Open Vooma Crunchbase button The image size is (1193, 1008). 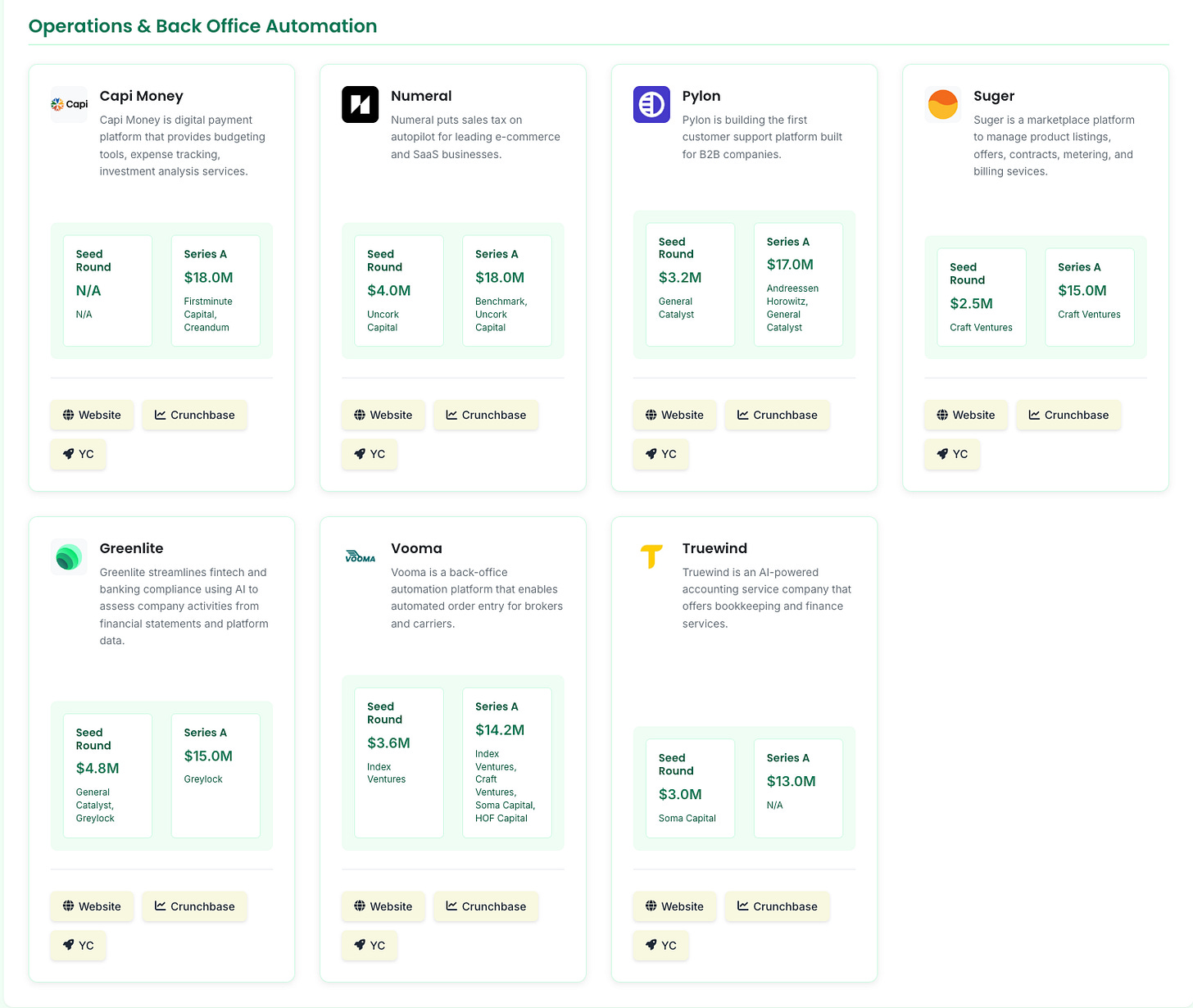[486, 906]
